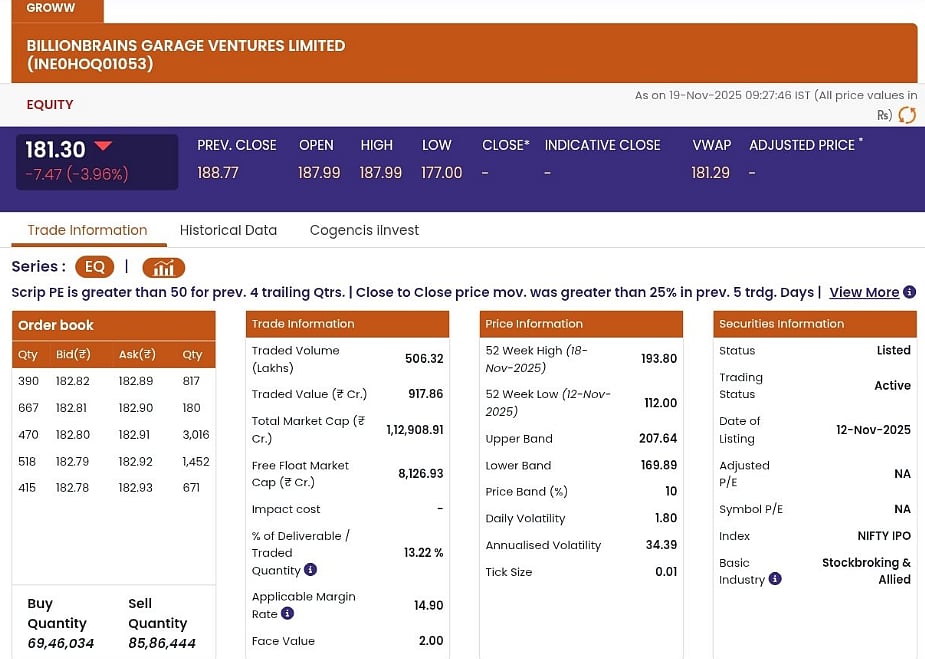Open the chart icon beside the EQ series

(164, 267)
